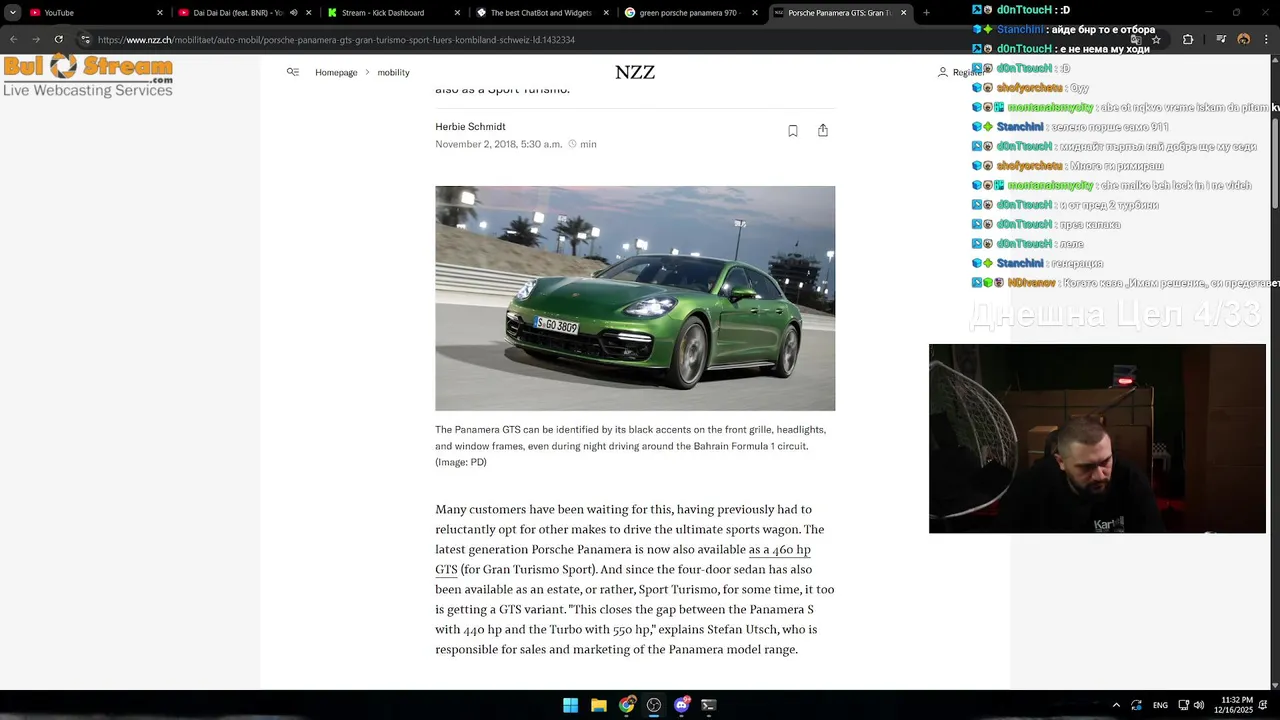This screenshot has height=720, width=1280.
Task: Close the YouTube tab
Action: point(160,13)
